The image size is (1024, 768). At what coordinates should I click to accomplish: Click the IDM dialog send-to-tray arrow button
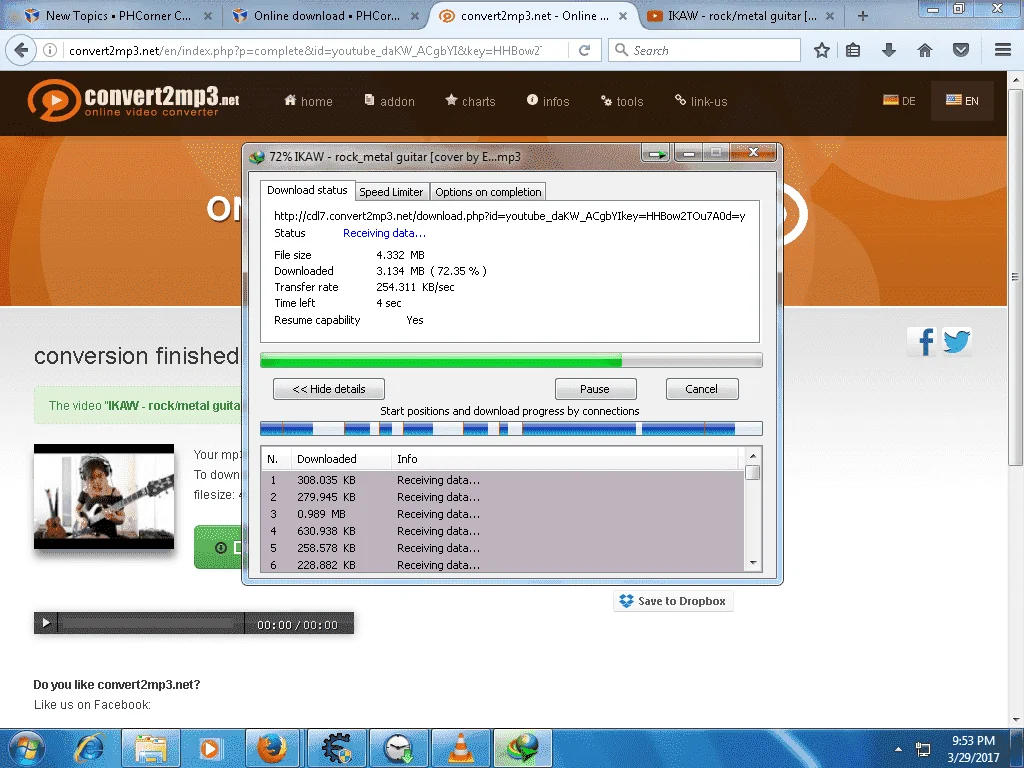coord(656,153)
